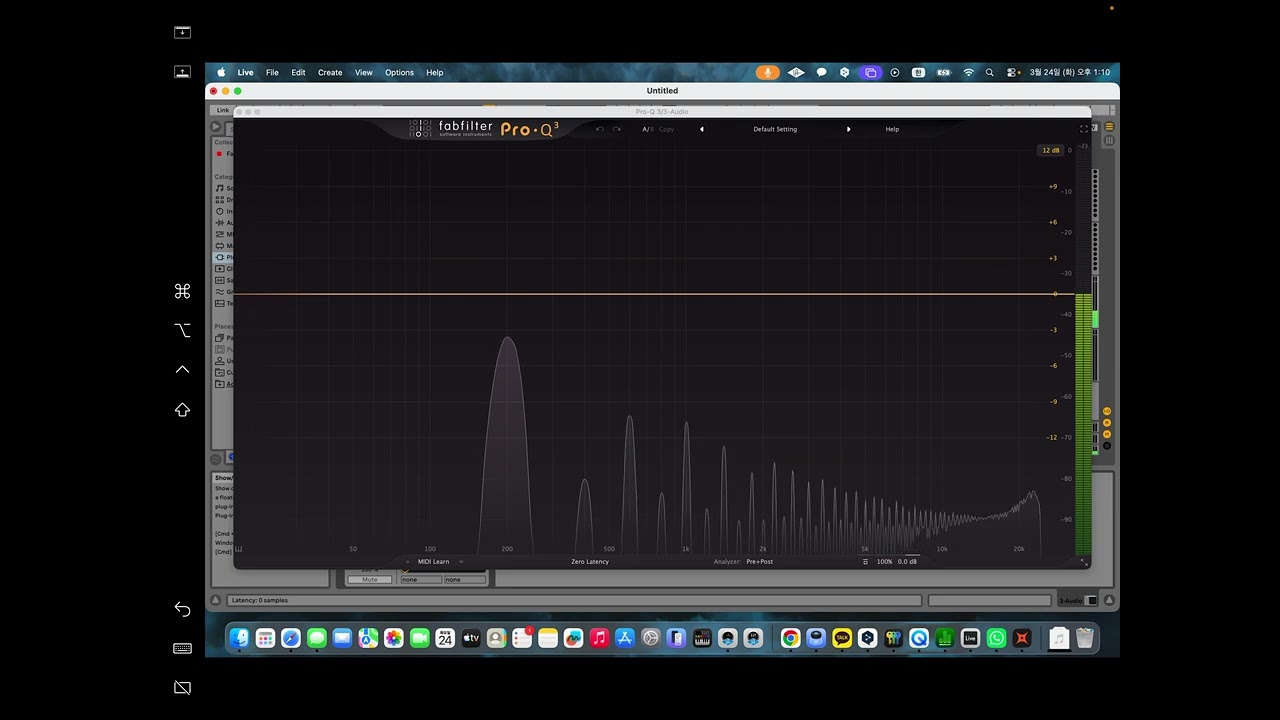The width and height of the screenshot is (1280, 720).
Task: Click the Mute button in Live device
Action: (370, 580)
